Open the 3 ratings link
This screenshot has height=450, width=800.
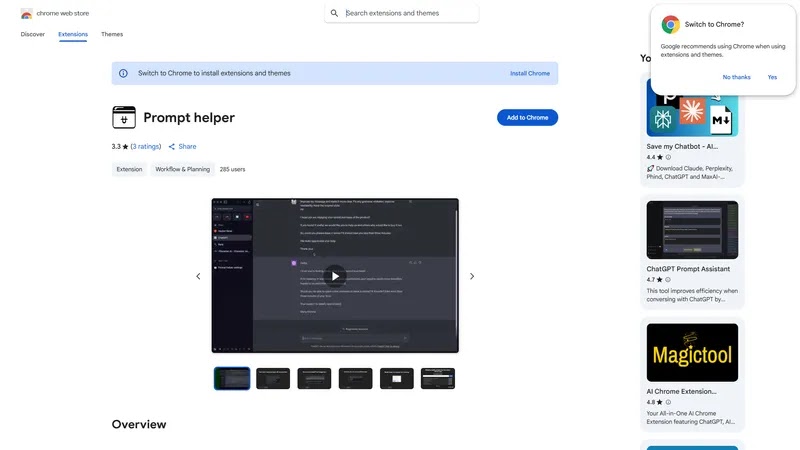(x=146, y=146)
